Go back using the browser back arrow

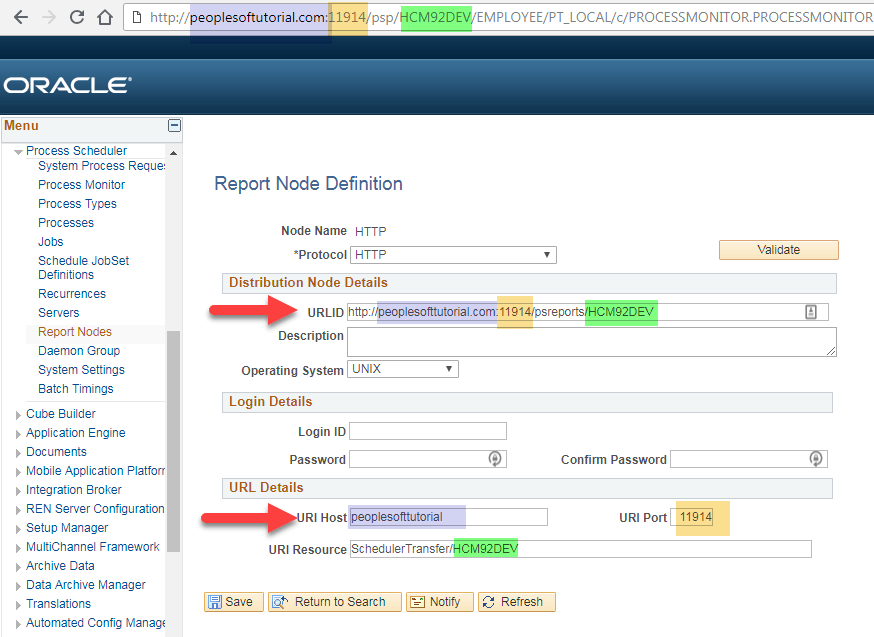pos(21,17)
